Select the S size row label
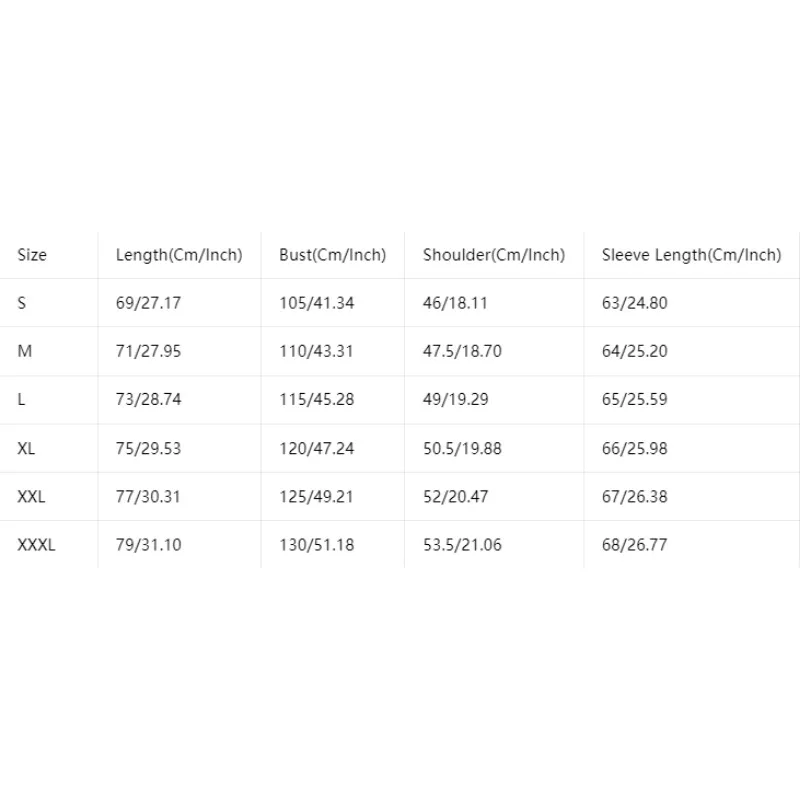 point(21,303)
